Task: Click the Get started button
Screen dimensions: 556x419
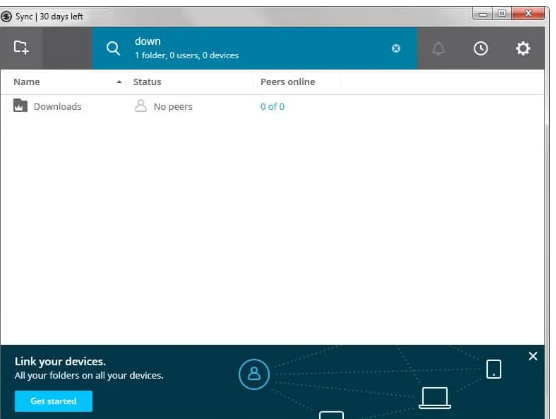Action: click(54, 401)
